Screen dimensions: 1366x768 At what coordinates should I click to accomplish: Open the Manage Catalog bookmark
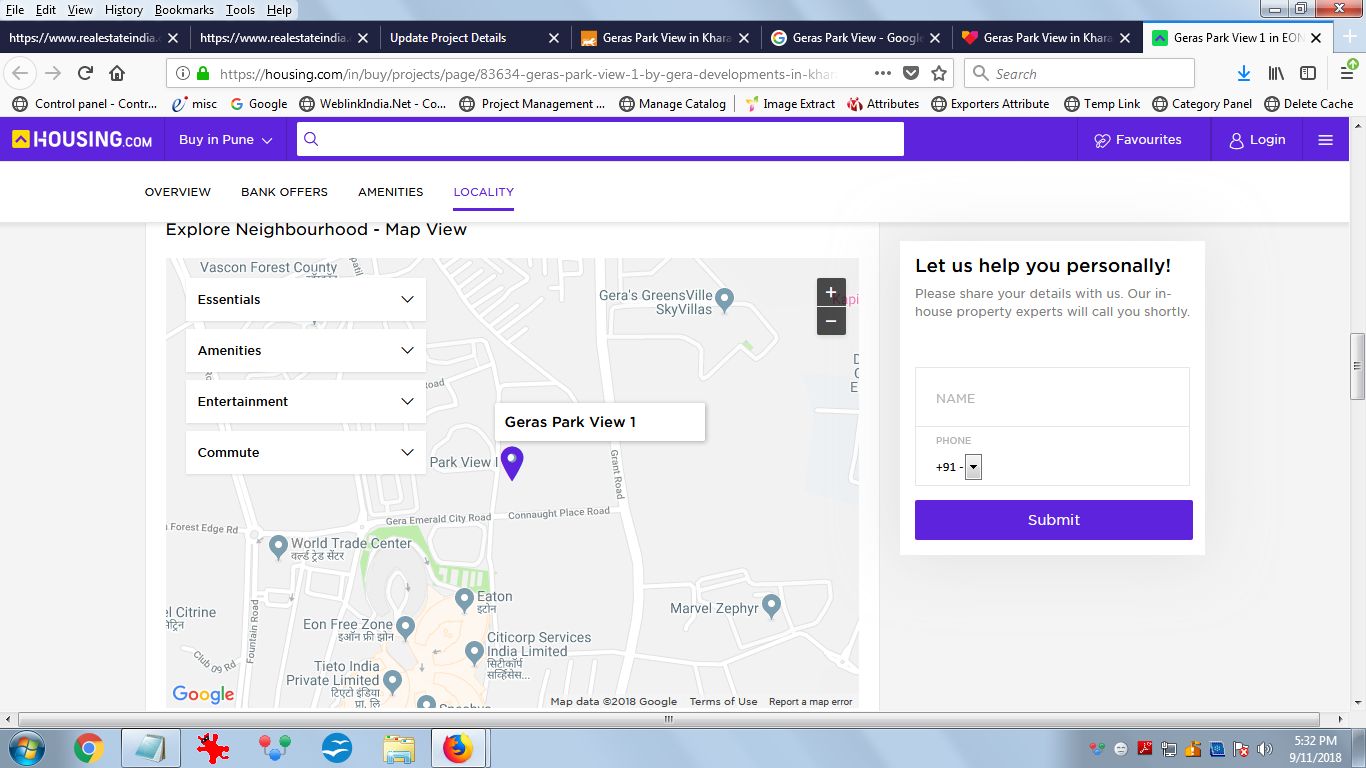click(x=673, y=103)
